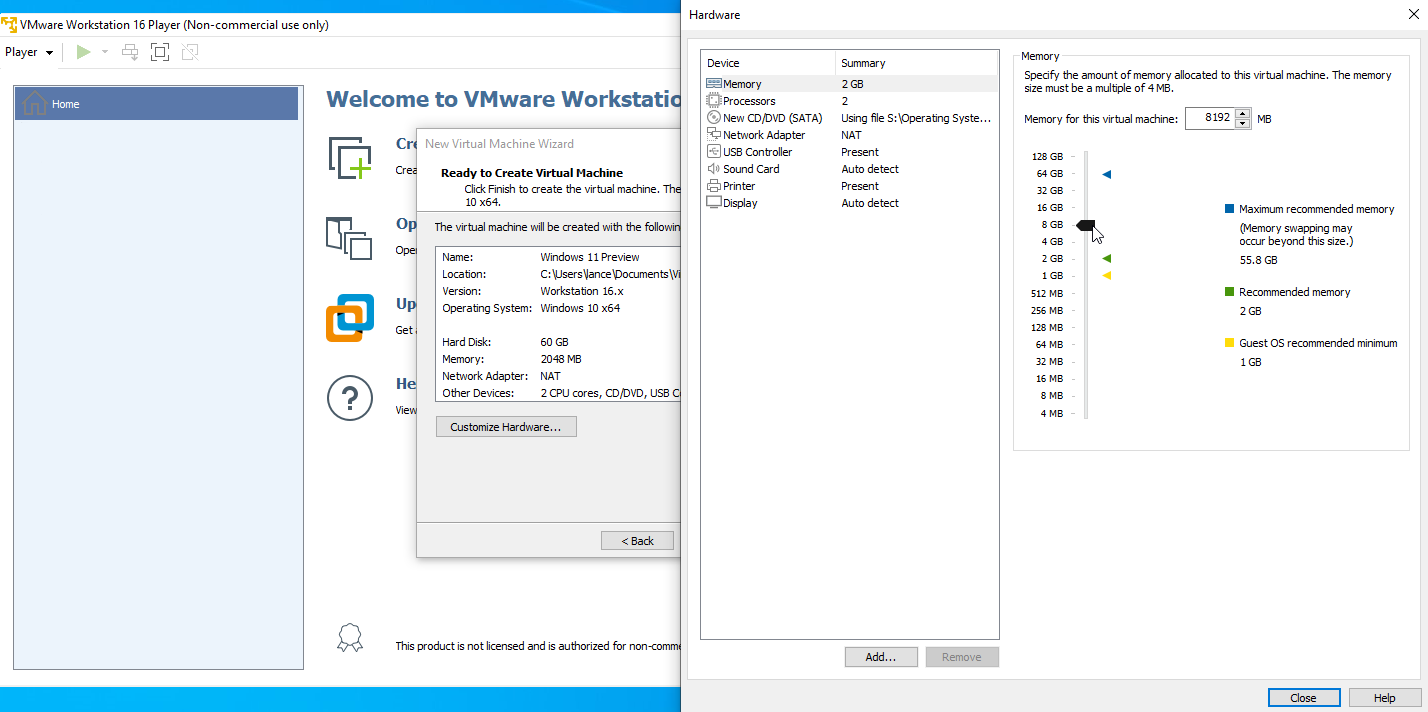This screenshot has height=712, width=1428.
Task: Increase memory with the up spinner arrow
Action: tap(1243, 113)
